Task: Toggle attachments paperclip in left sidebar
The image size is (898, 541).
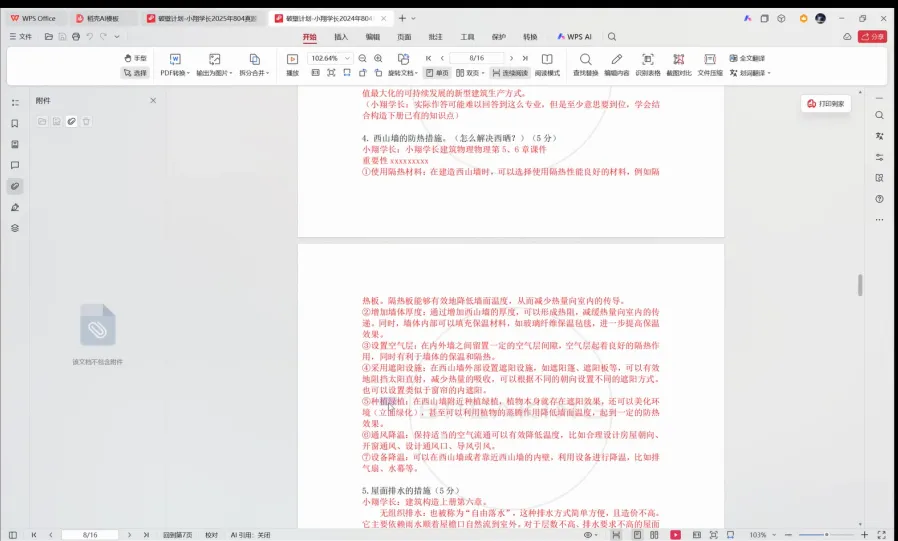Action: tap(15, 186)
